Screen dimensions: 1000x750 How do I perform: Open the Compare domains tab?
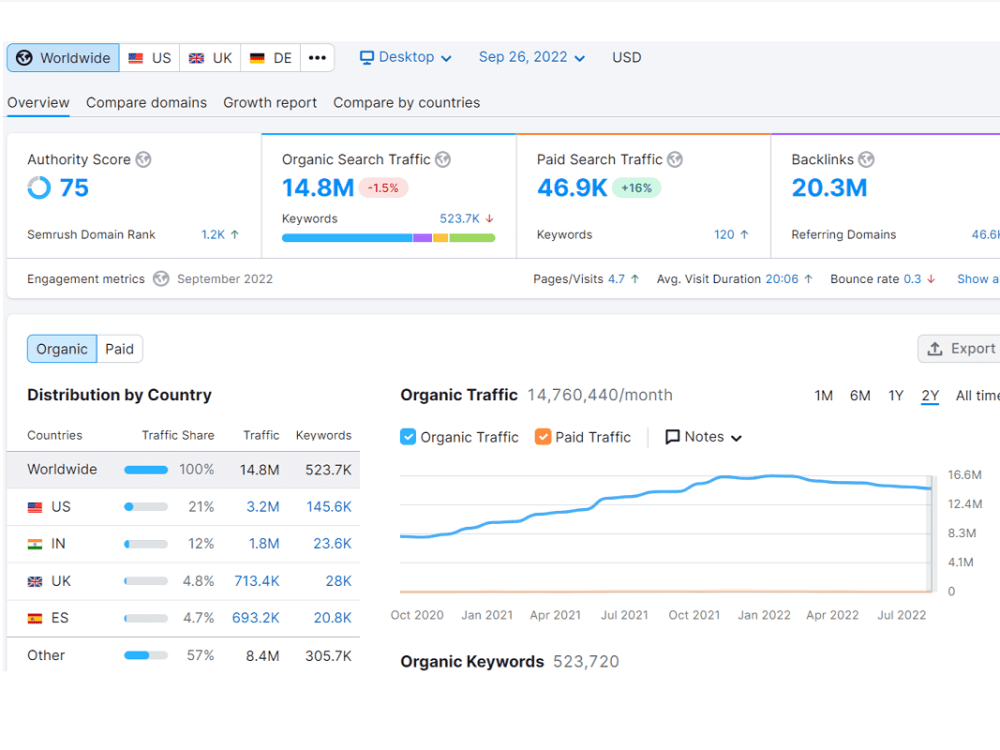click(146, 103)
